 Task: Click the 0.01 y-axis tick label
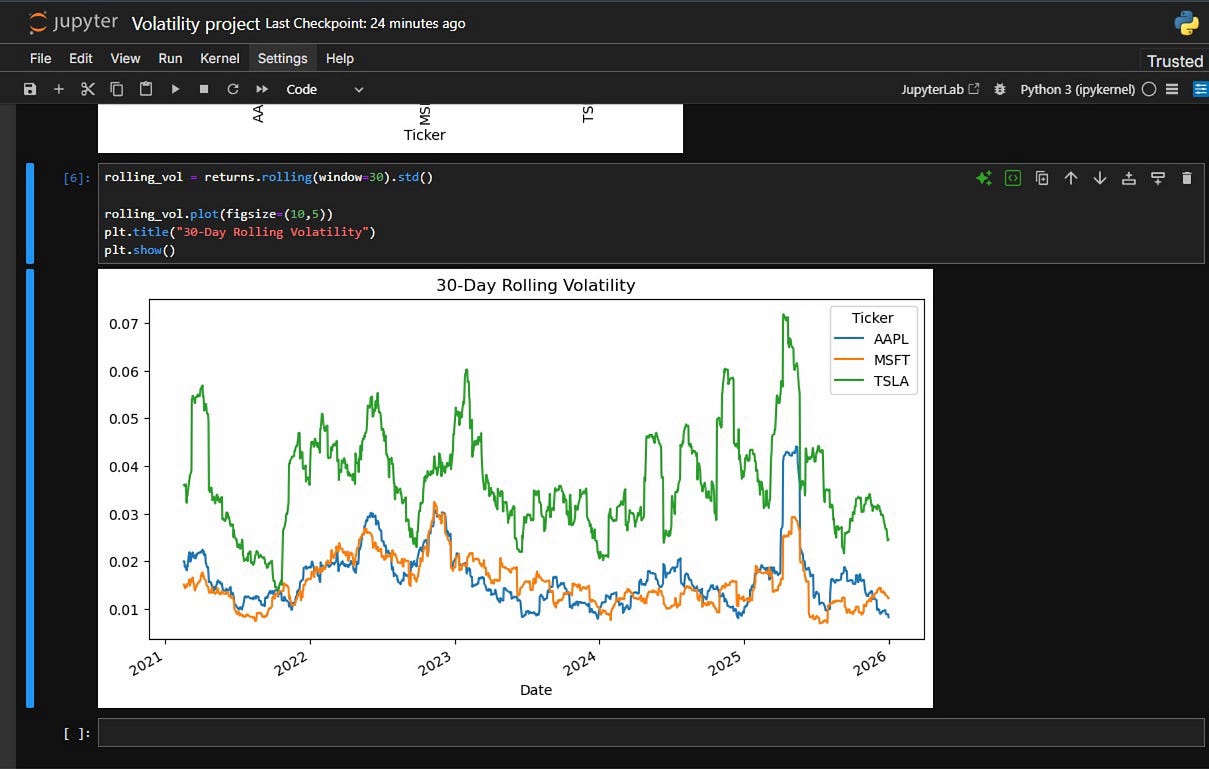click(125, 610)
